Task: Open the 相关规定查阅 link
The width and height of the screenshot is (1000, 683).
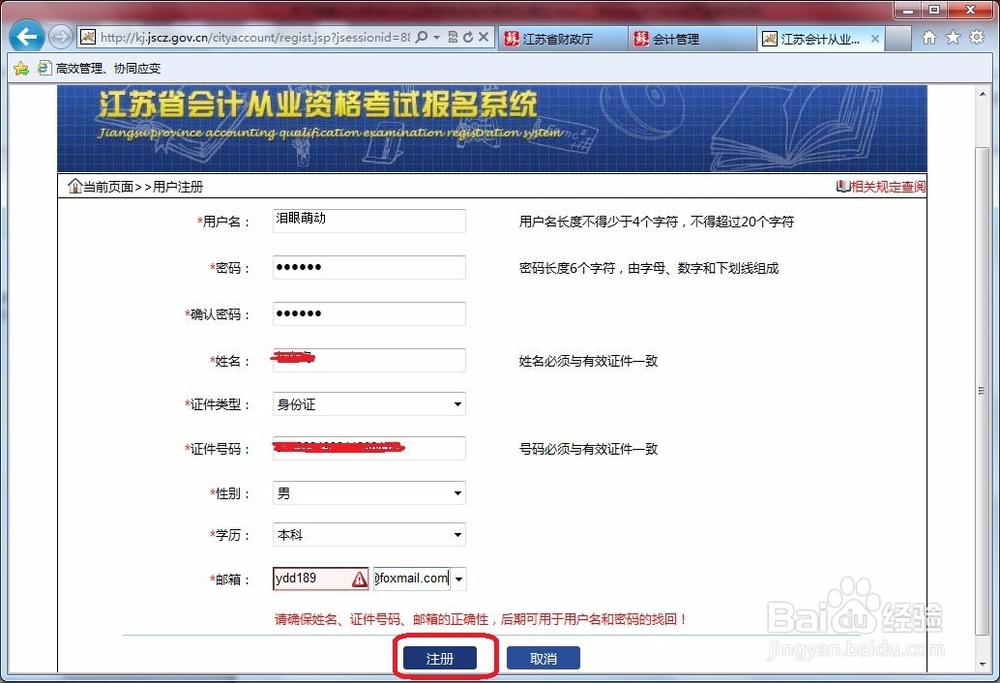Action: point(881,186)
